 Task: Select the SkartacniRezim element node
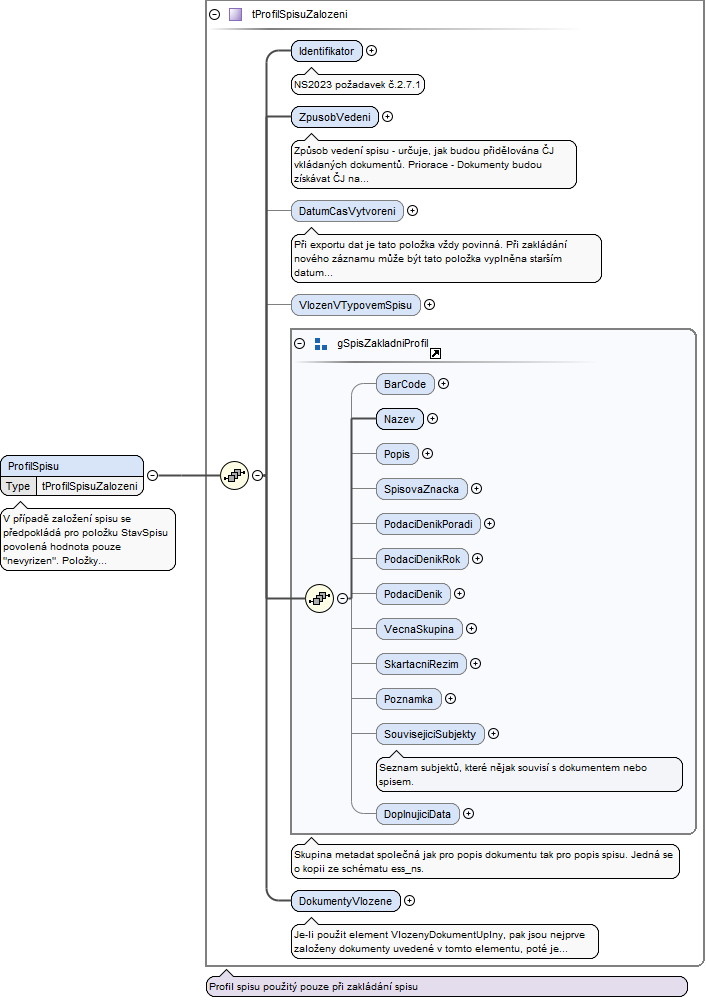click(422, 664)
